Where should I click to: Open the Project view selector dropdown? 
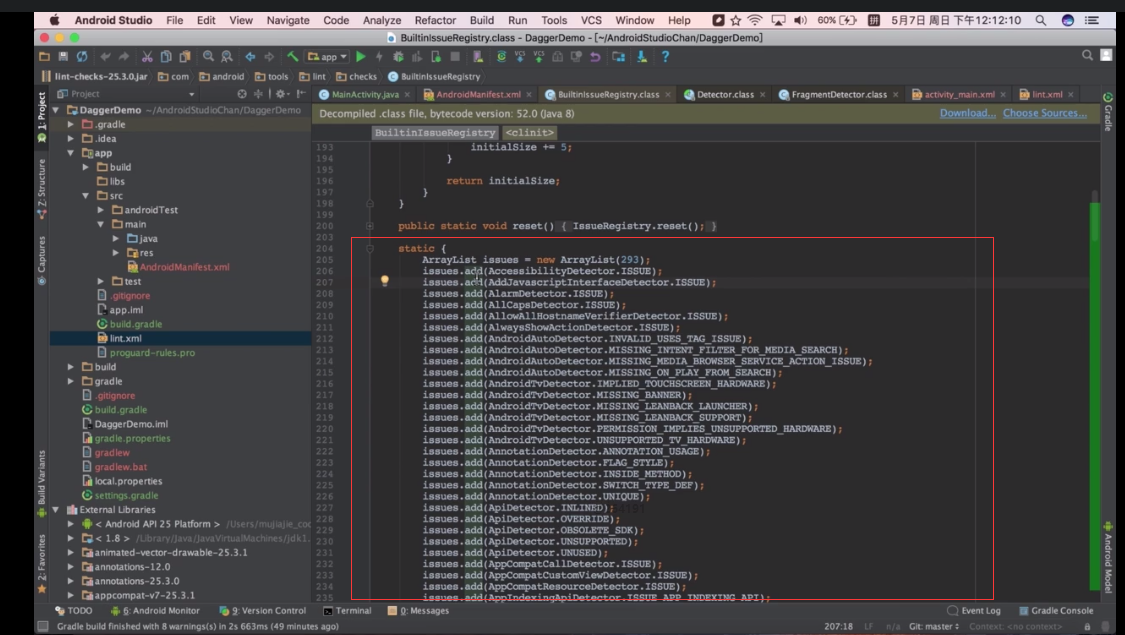(126, 94)
